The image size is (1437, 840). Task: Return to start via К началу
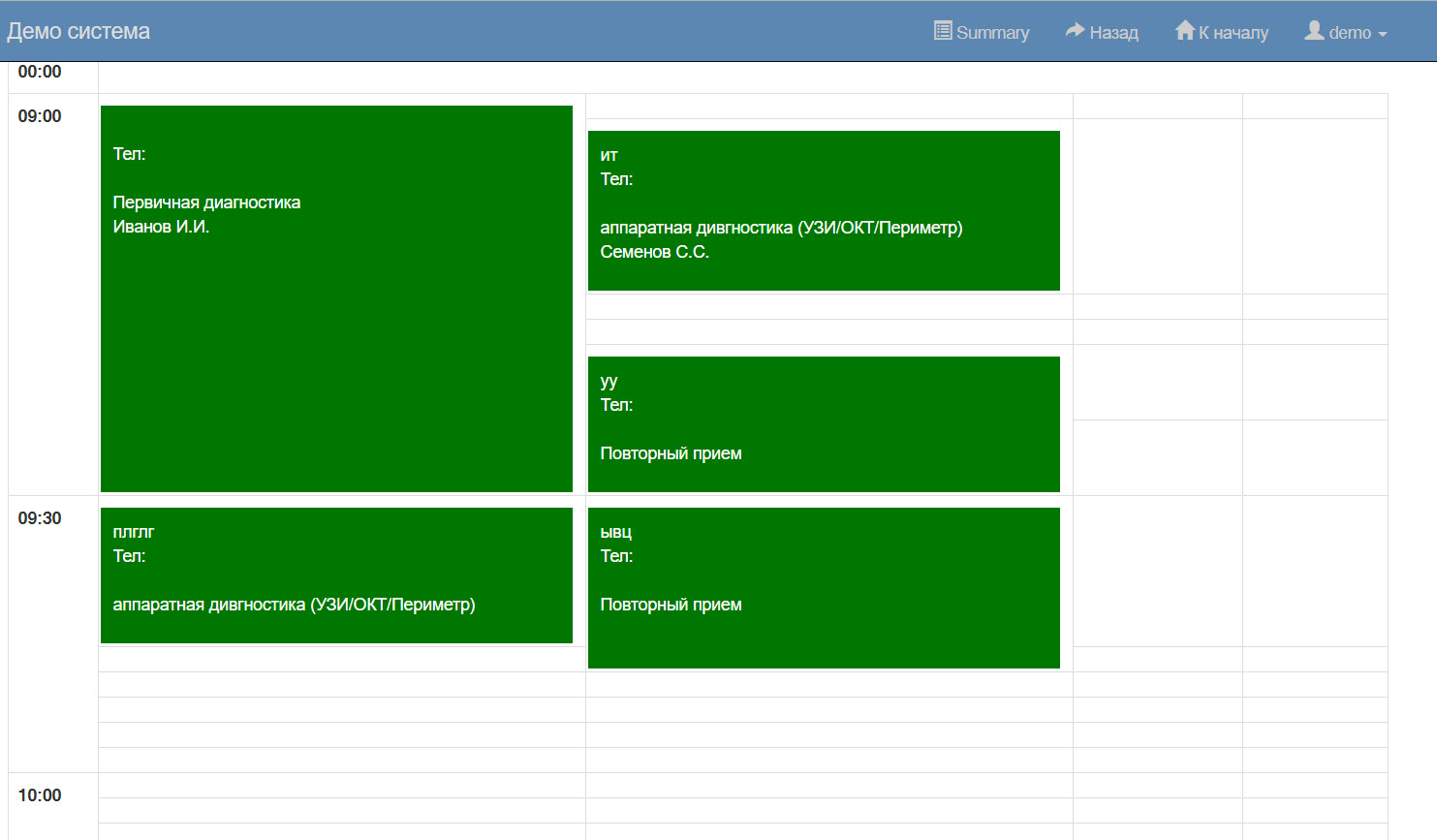(1233, 33)
